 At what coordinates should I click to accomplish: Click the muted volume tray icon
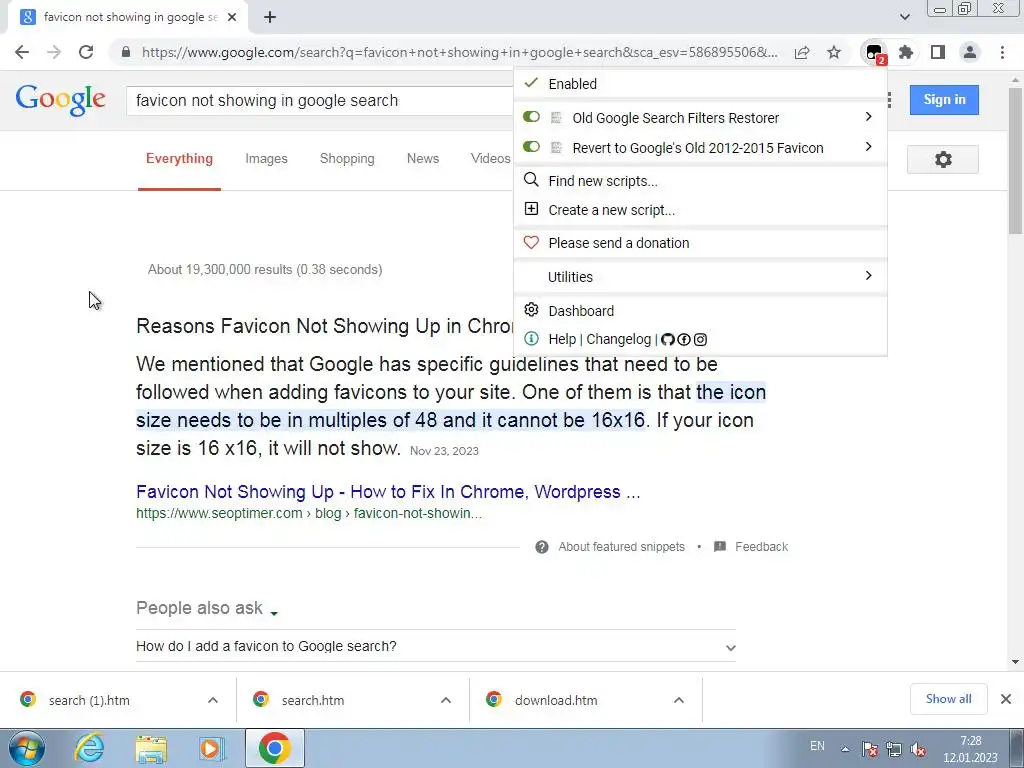(x=918, y=748)
